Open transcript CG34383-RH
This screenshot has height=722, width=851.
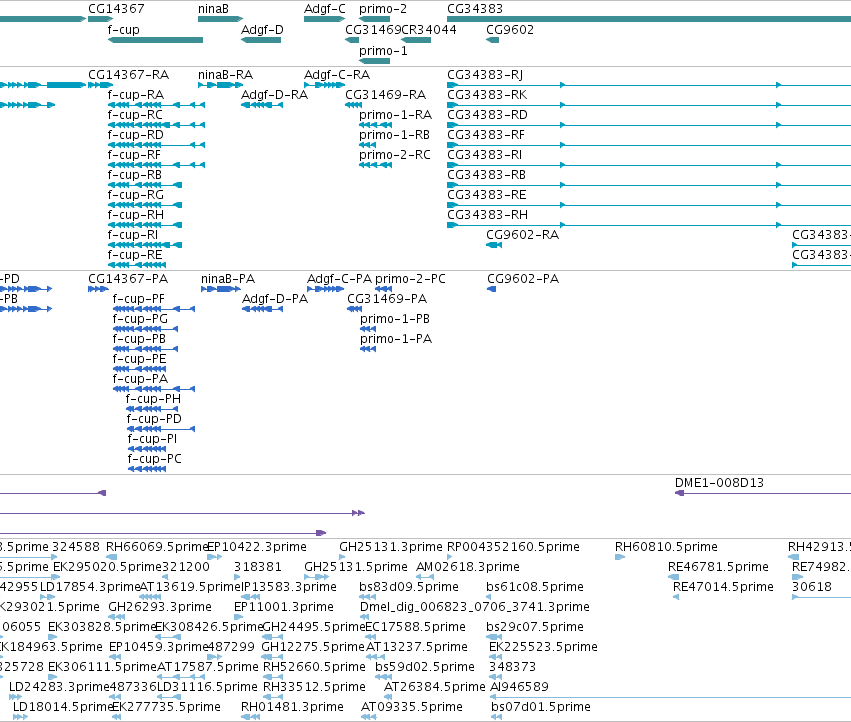tap(487, 216)
